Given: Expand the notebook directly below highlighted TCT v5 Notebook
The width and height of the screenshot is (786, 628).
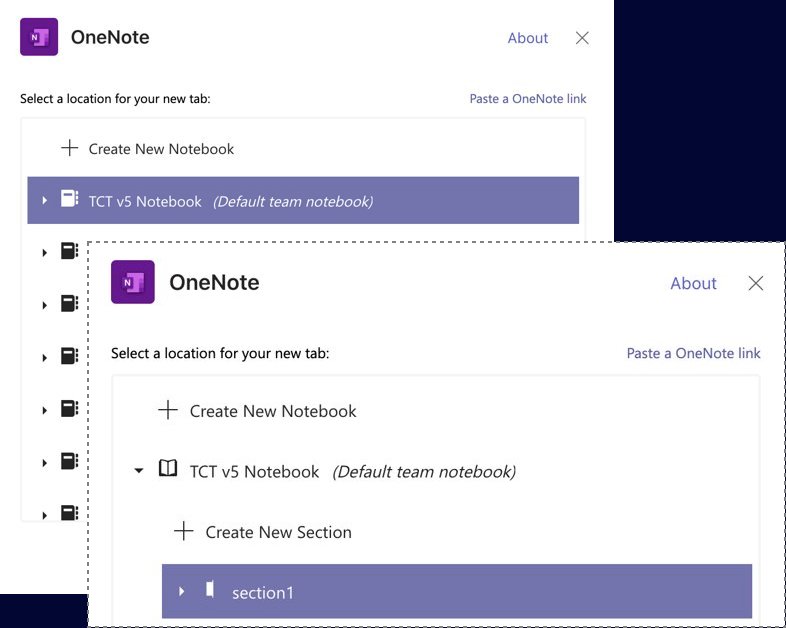Looking at the screenshot, I should [45, 253].
